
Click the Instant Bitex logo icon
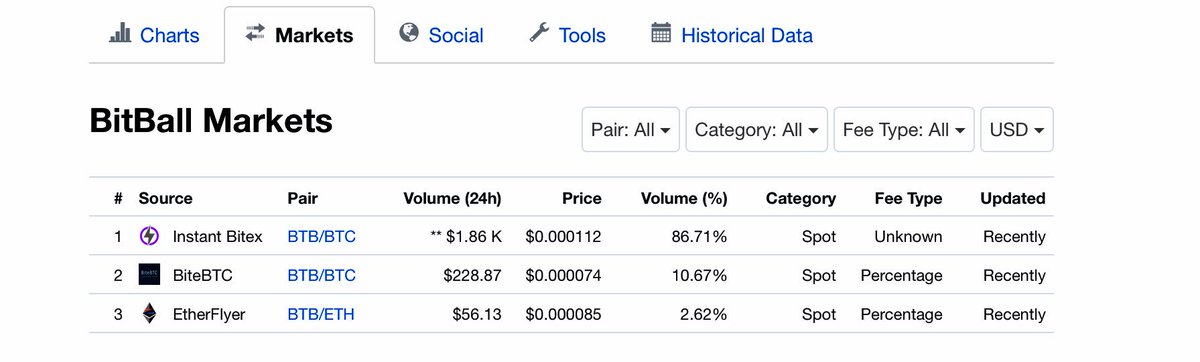(149, 237)
